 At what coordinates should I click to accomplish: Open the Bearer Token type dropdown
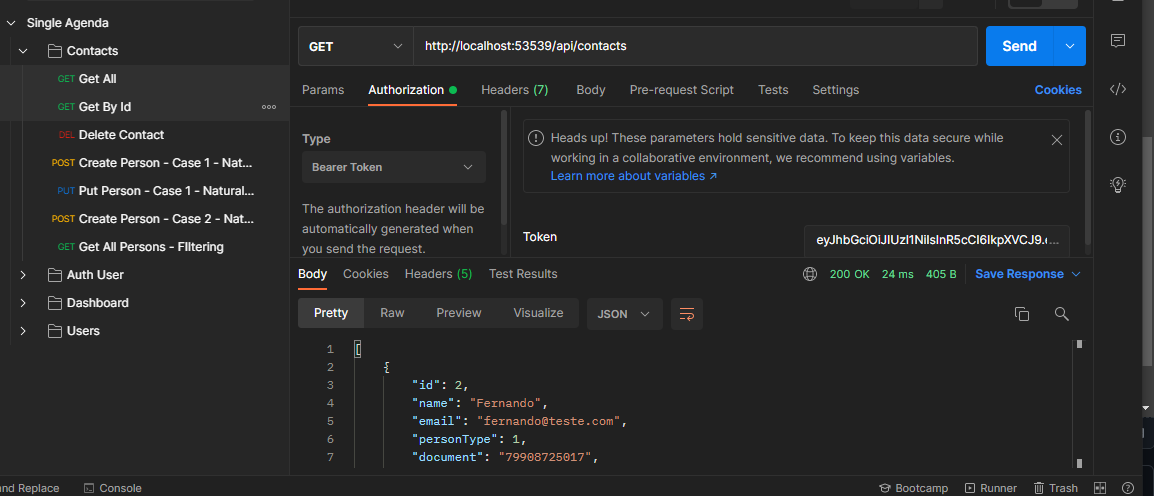click(394, 167)
